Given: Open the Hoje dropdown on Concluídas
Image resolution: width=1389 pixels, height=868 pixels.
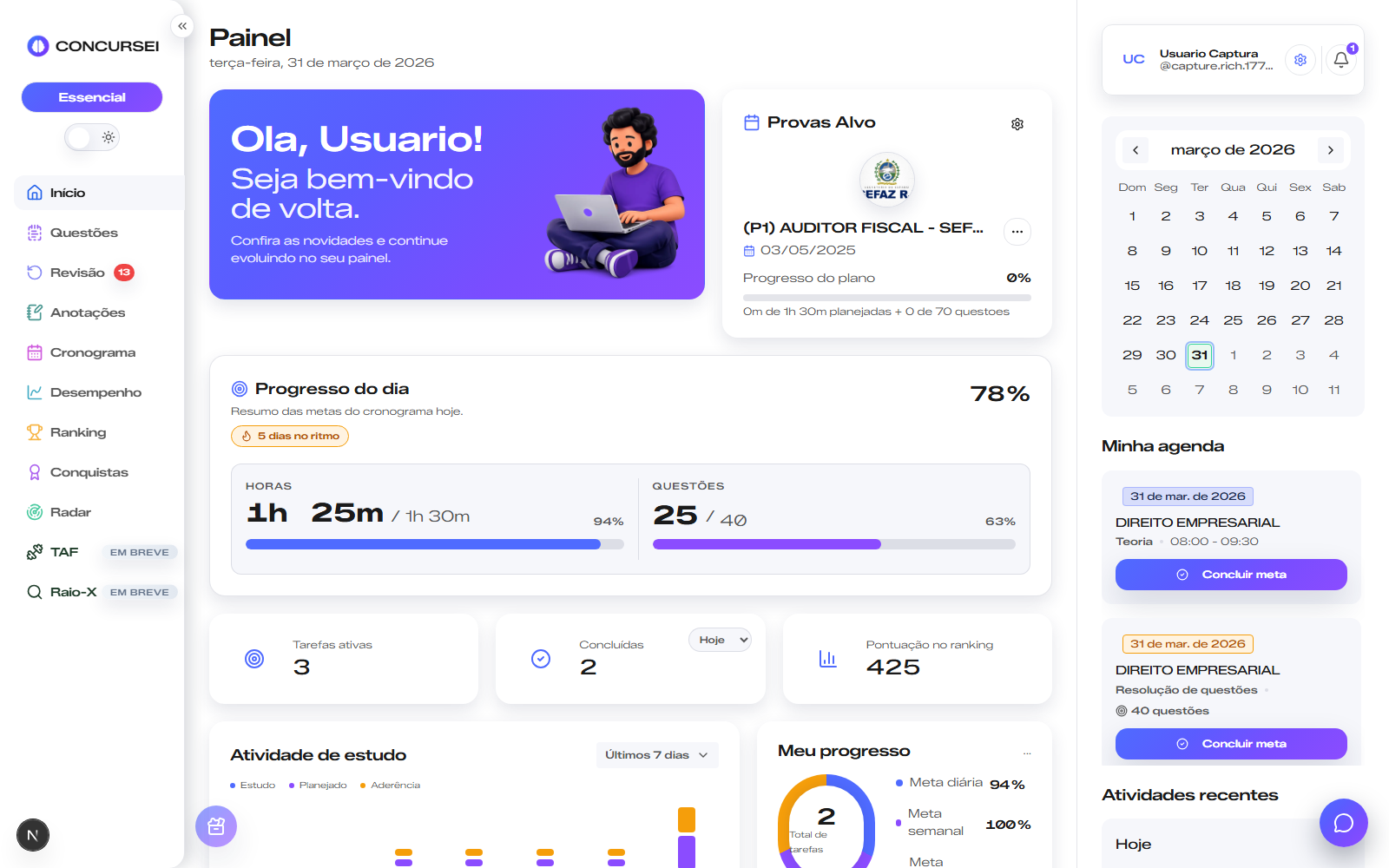Looking at the screenshot, I should [720, 640].
